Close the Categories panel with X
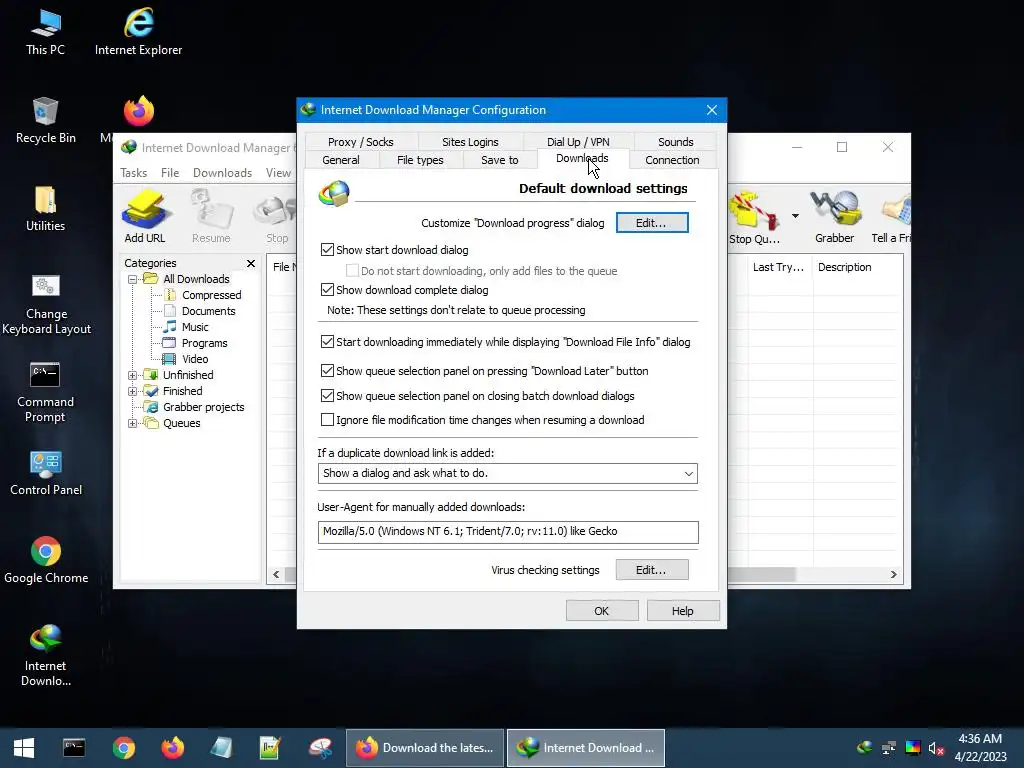The image size is (1024, 768). point(251,263)
